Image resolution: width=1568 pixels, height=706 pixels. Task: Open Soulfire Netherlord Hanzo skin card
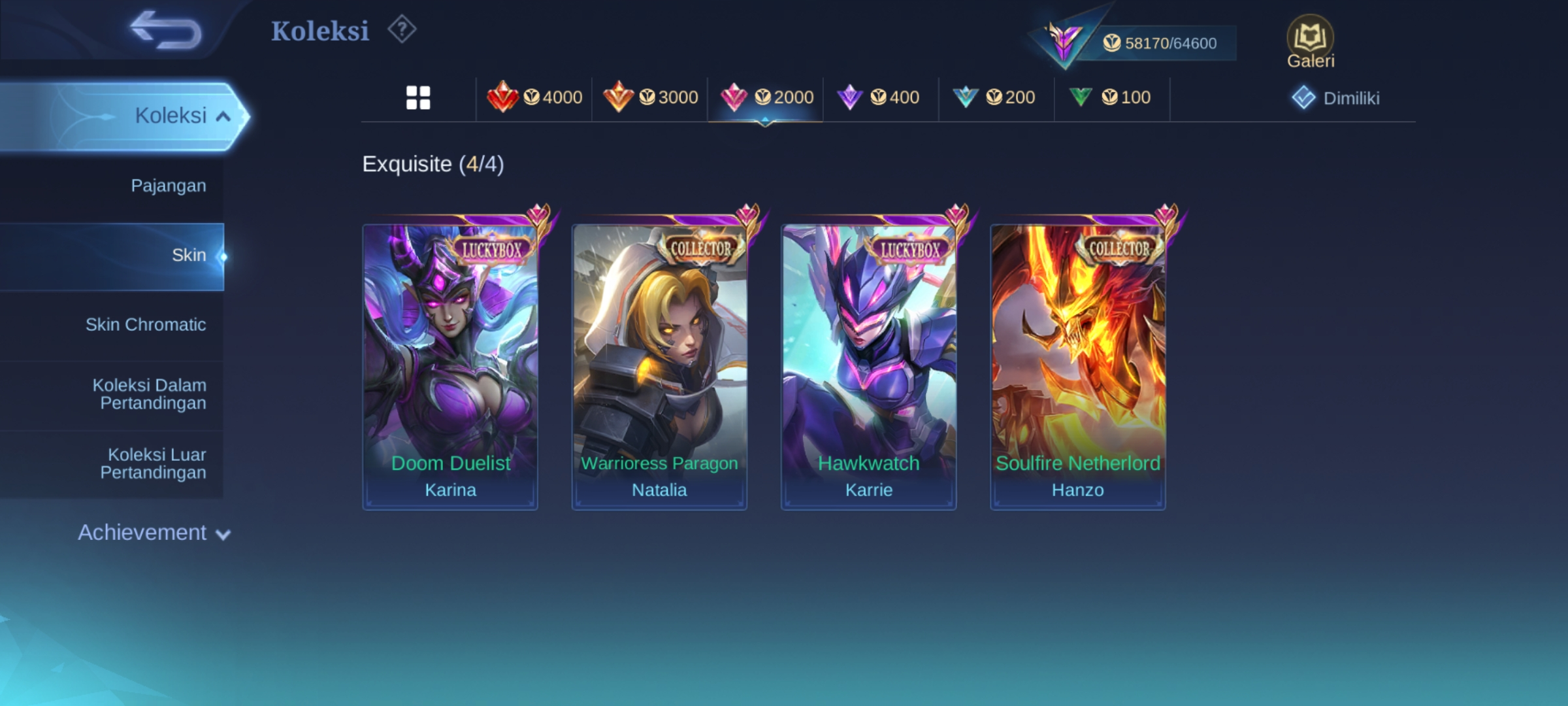point(1078,366)
